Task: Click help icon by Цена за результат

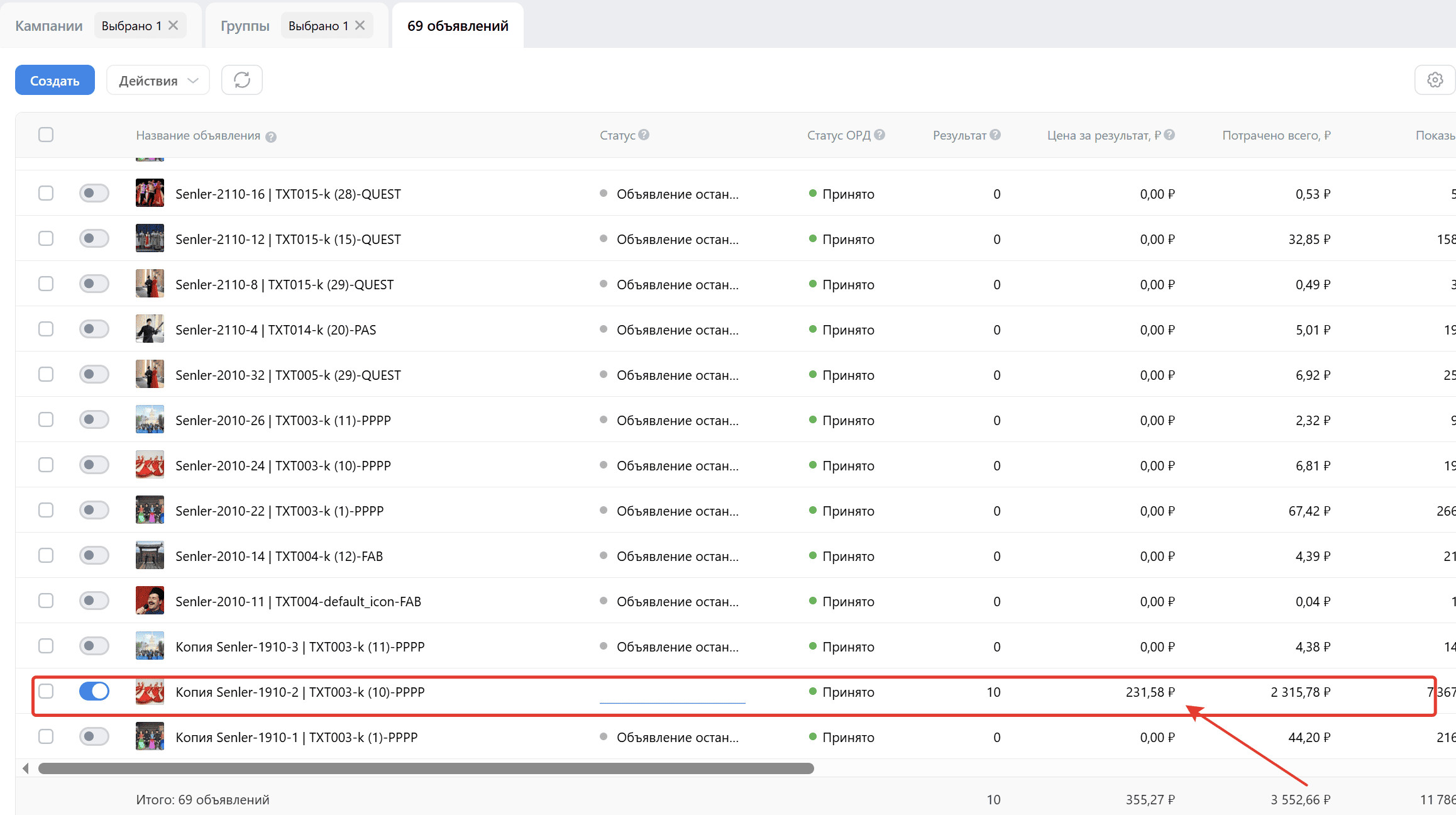Action: click(1169, 135)
